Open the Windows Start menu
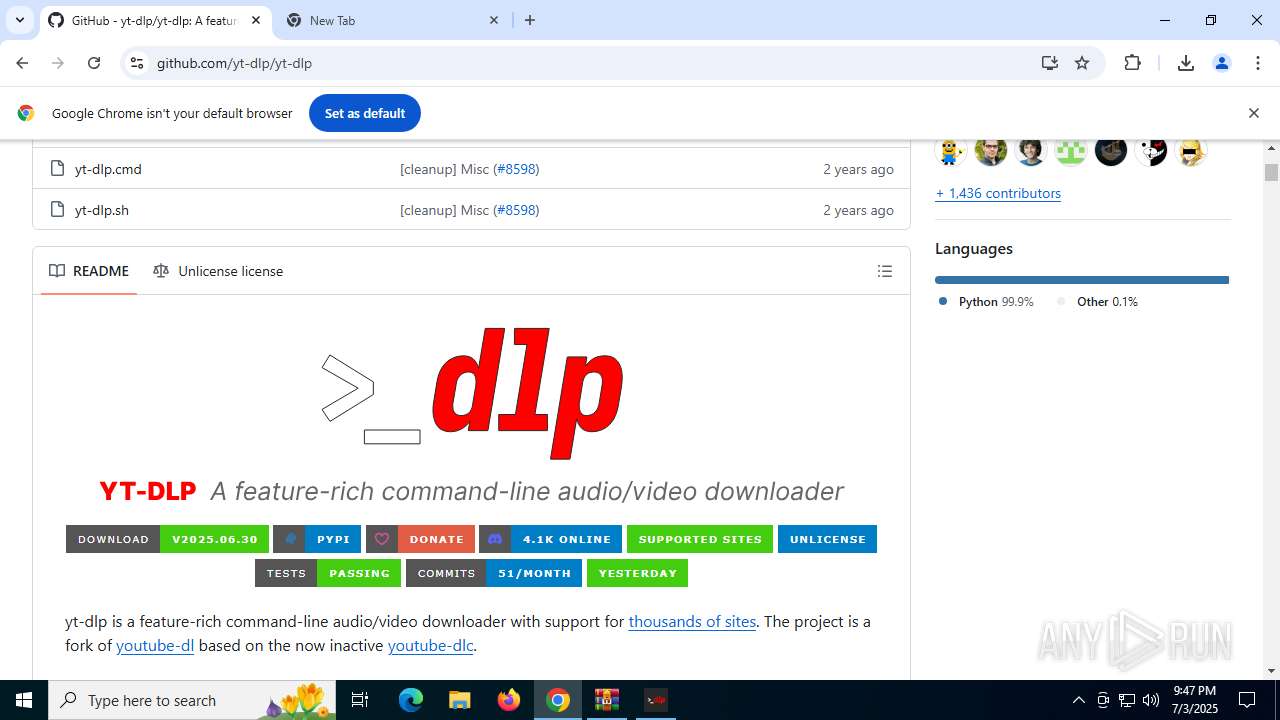The image size is (1280, 720). pos(24,700)
